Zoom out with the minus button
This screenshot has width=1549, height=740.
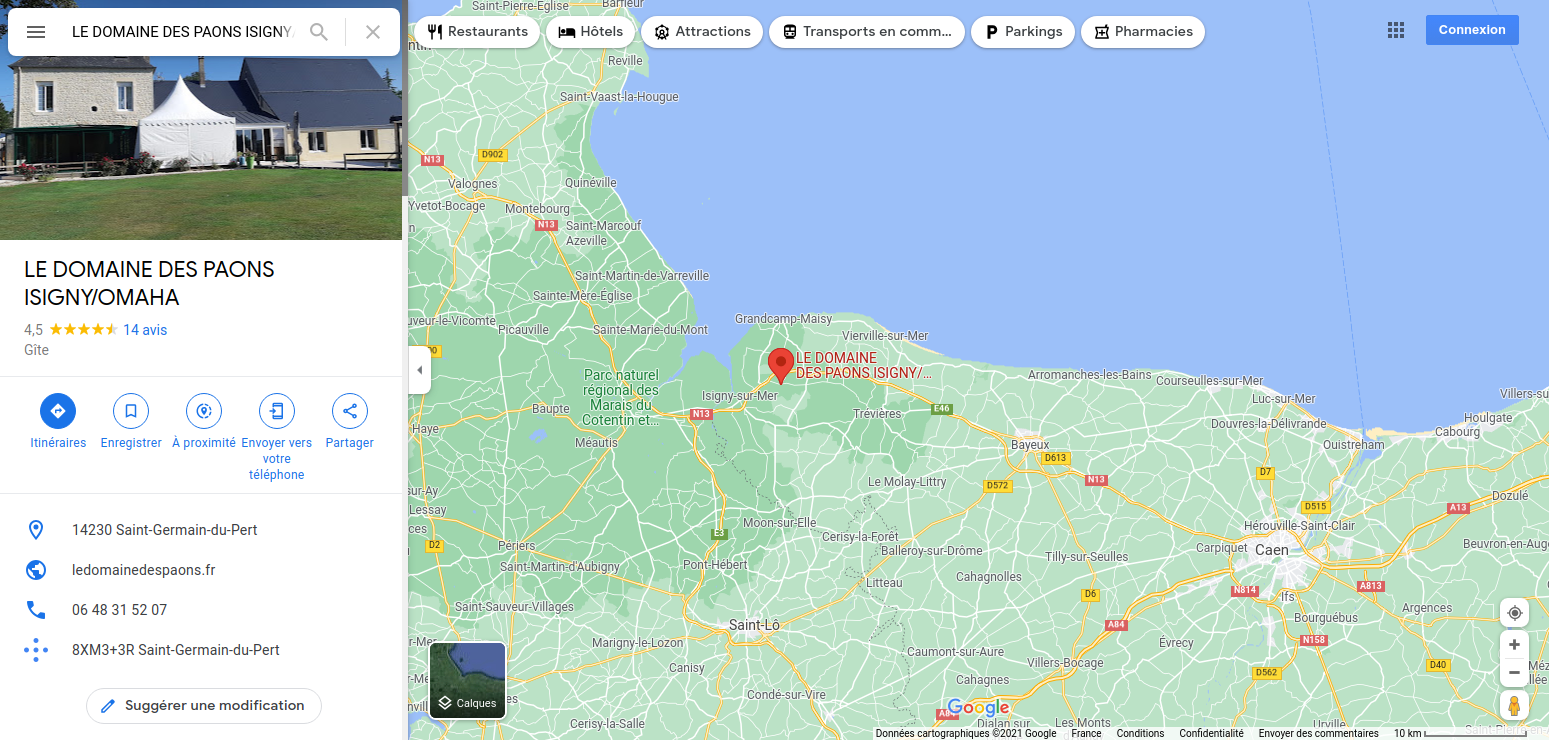click(x=1514, y=673)
